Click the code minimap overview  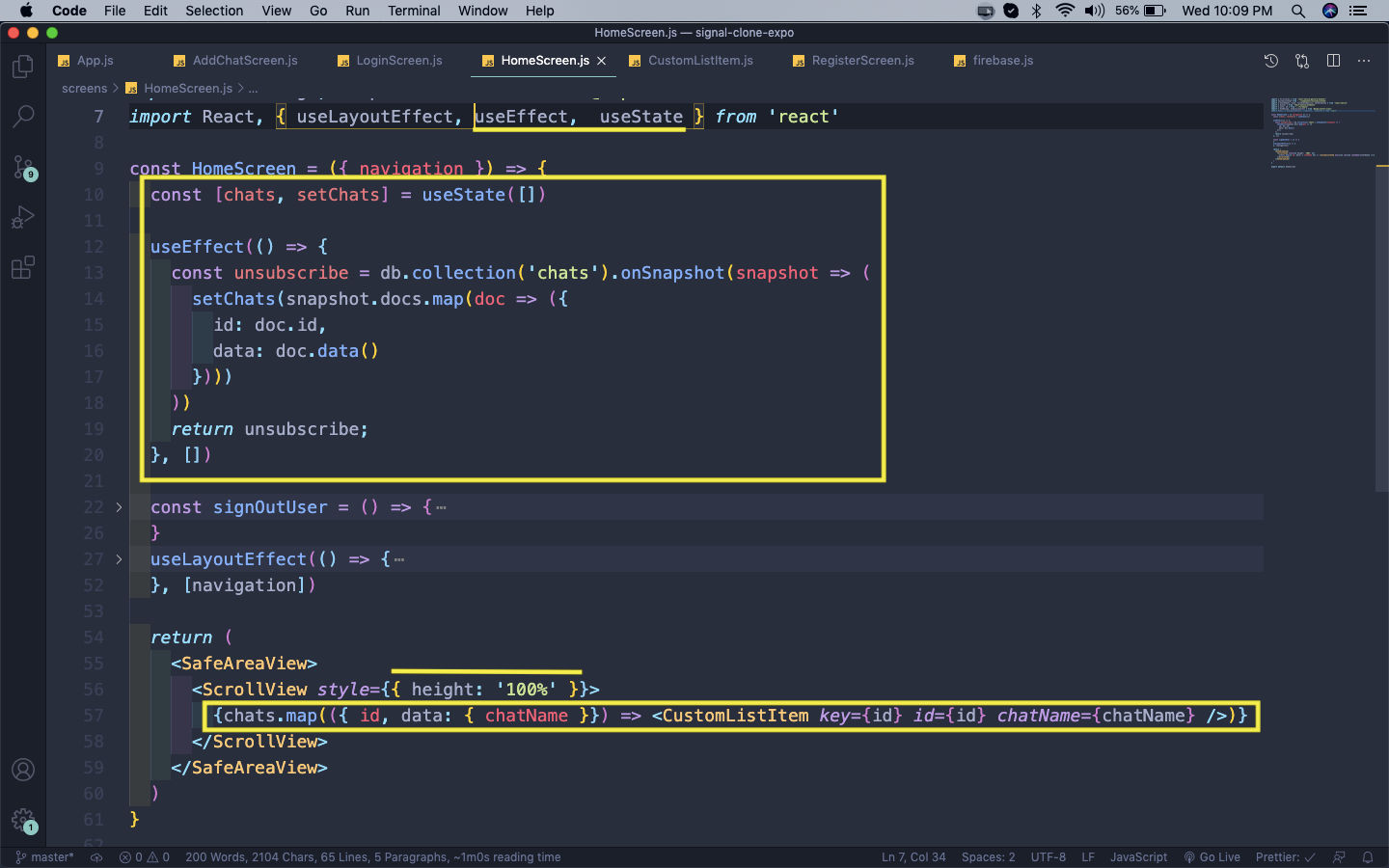coord(1321,133)
